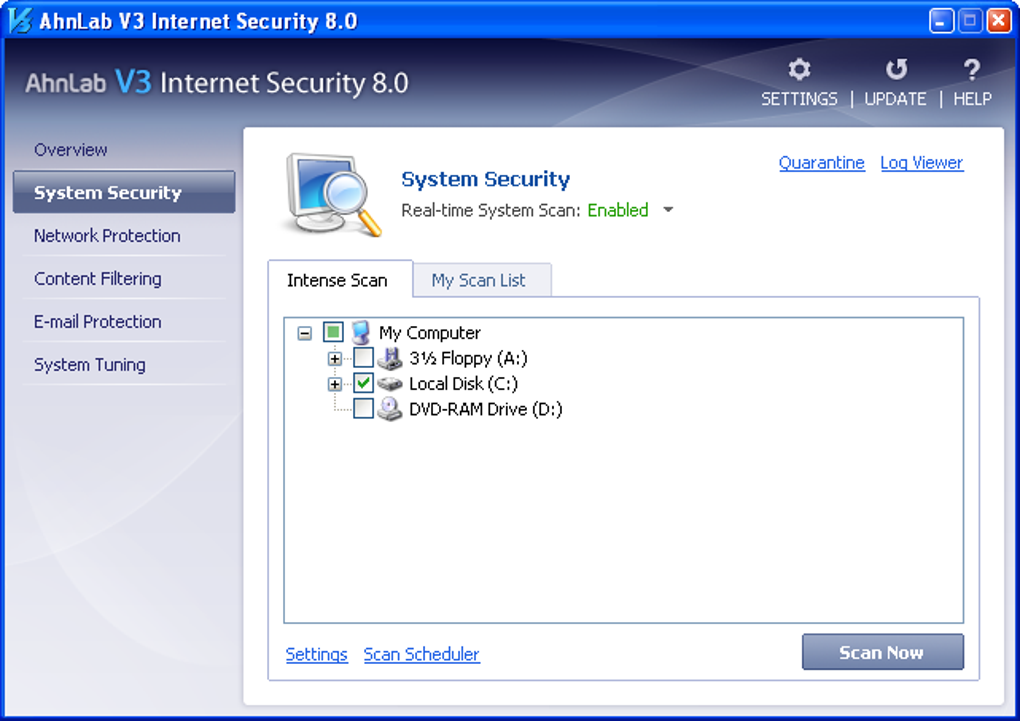Open the Scan Scheduler link
1020x721 pixels.
pos(421,655)
